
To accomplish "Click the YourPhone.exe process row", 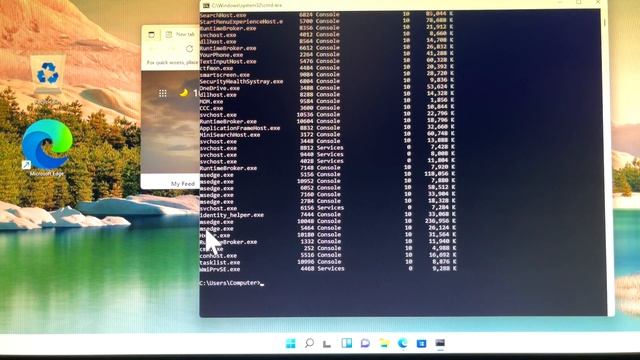I will [x=327, y=54].
